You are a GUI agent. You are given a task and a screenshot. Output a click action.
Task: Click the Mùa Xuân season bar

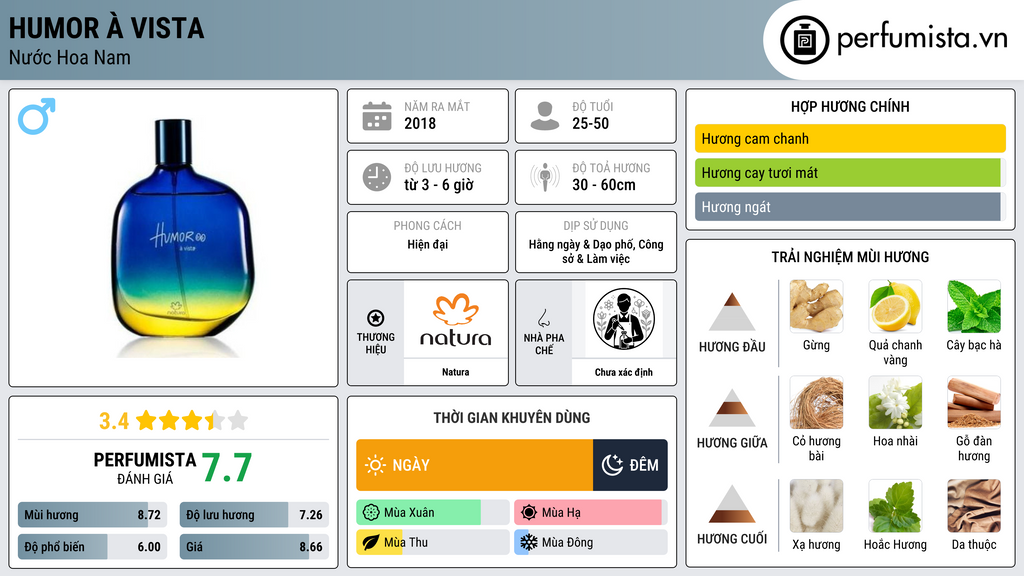coord(433,512)
